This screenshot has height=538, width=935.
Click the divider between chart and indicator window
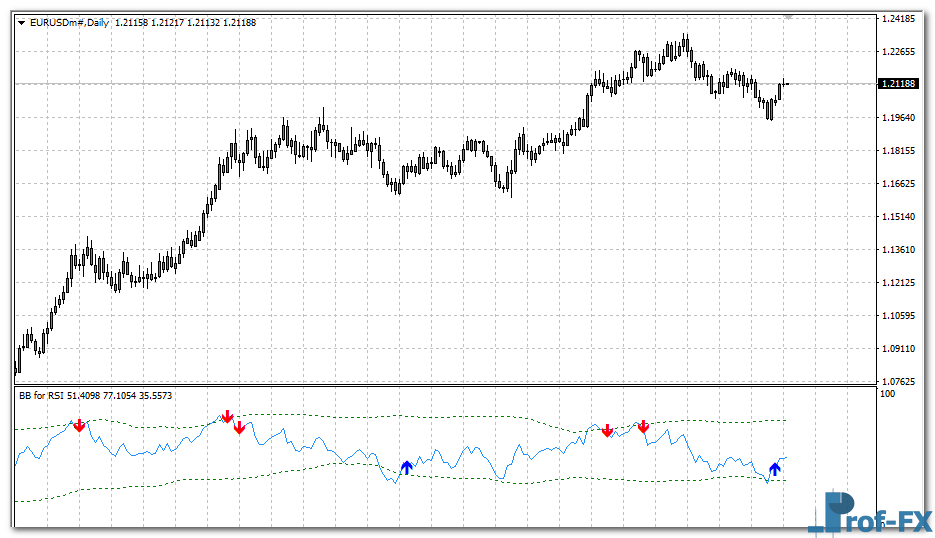tap(440, 386)
